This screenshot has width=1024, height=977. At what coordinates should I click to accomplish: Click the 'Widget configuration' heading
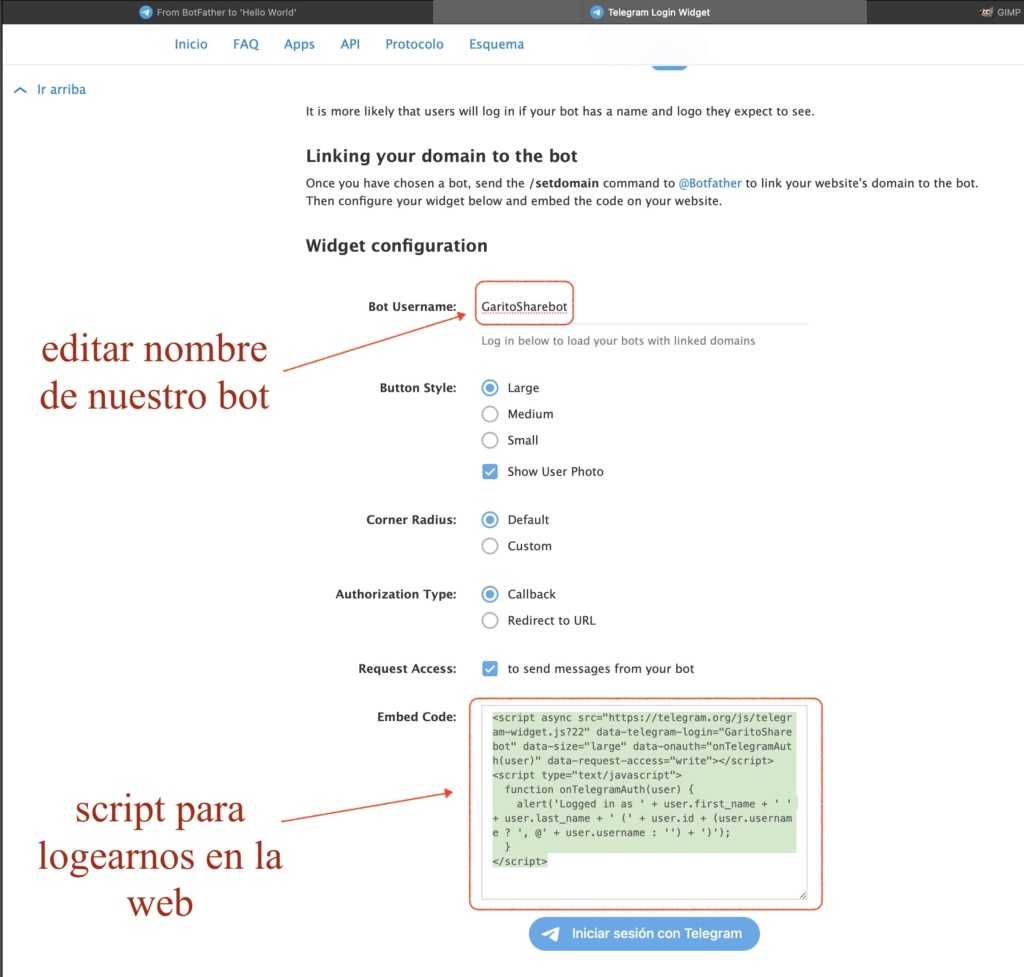point(396,246)
